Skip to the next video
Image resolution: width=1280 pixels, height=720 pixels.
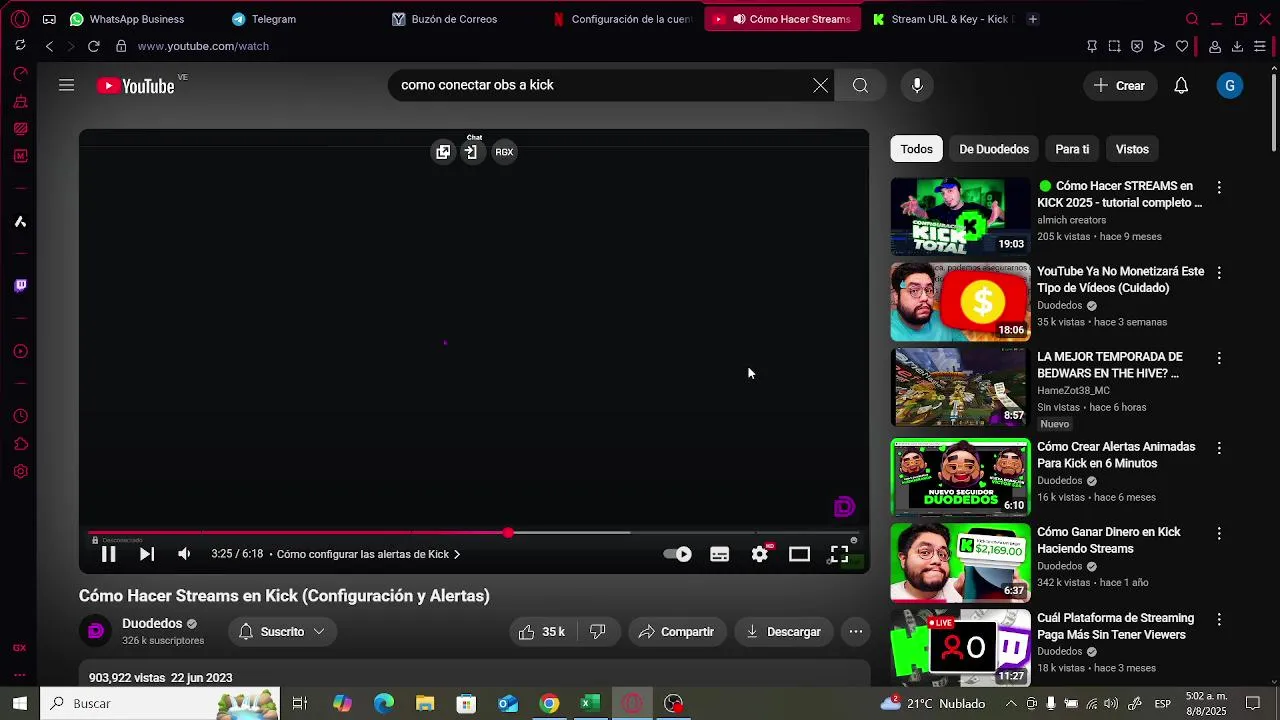pos(147,554)
